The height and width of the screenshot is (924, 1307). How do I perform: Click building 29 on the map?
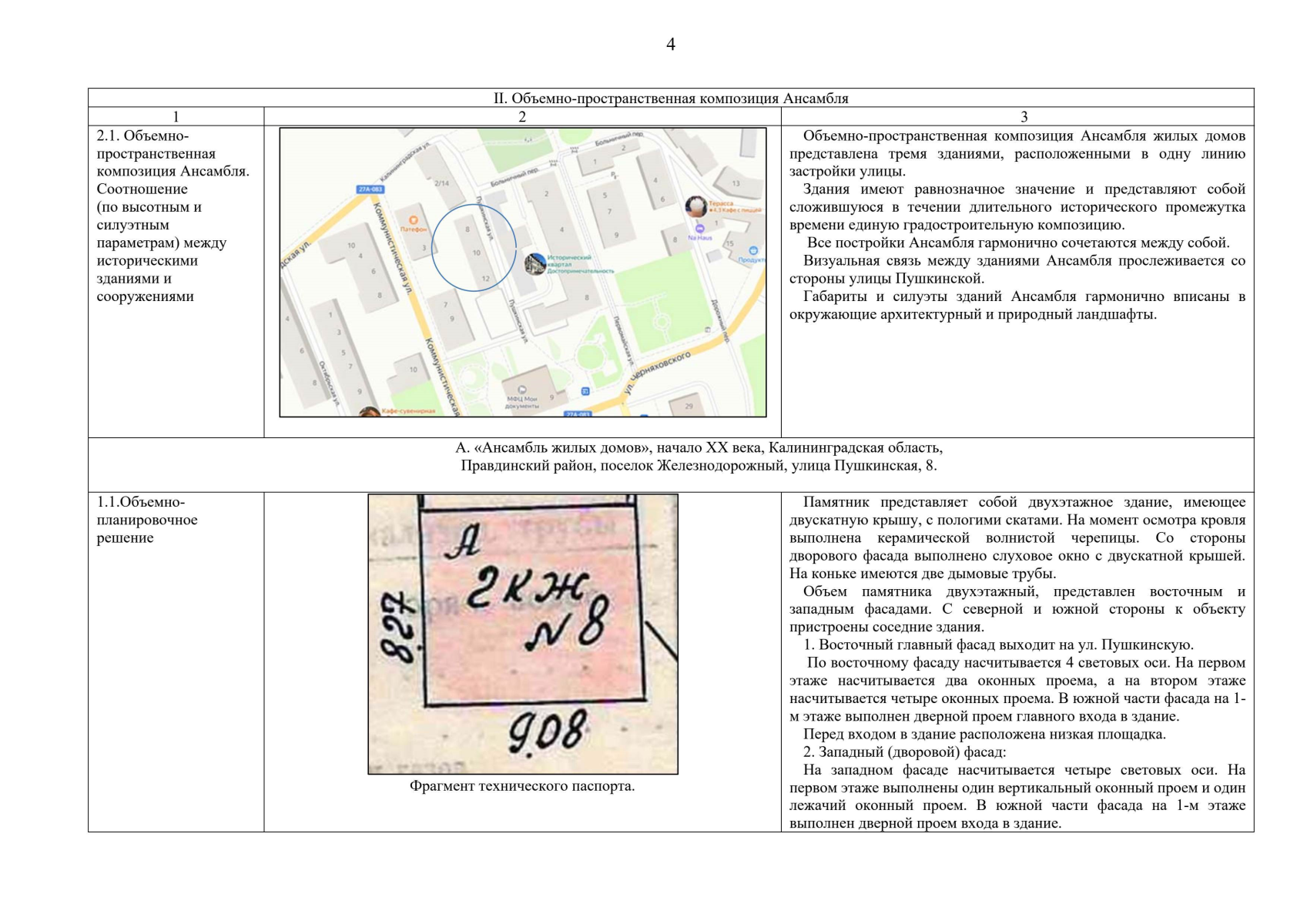(689, 406)
